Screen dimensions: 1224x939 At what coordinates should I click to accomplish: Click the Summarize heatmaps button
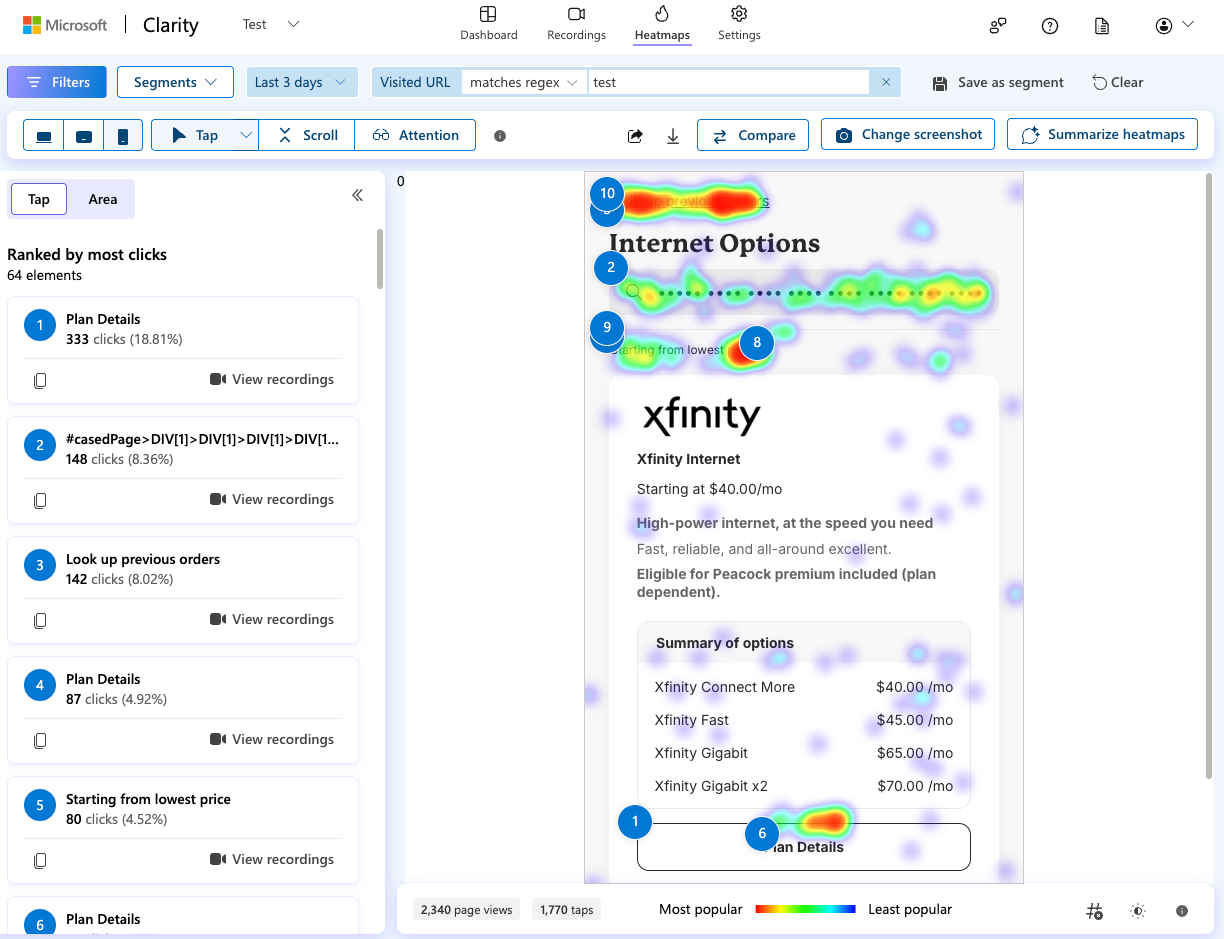(x=1102, y=135)
